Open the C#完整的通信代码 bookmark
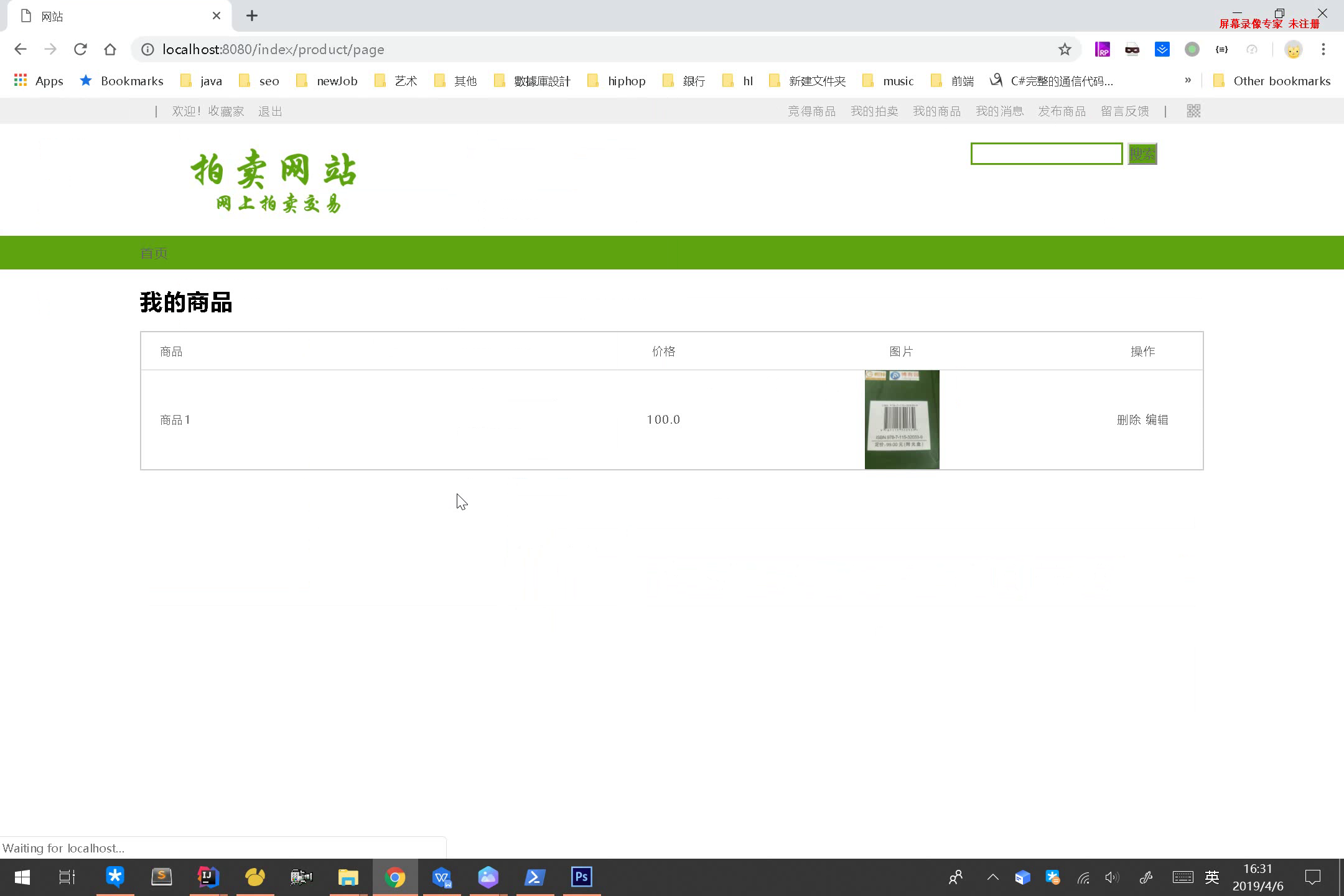Screen dimensions: 1344x896 [1052, 81]
